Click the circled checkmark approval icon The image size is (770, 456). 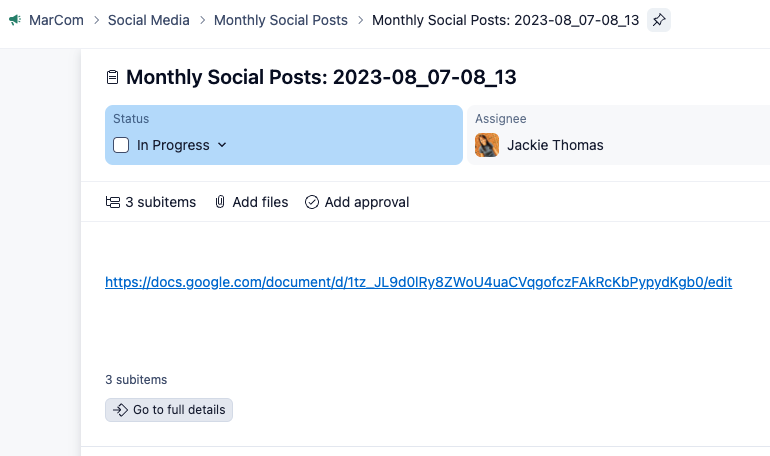(x=312, y=202)
